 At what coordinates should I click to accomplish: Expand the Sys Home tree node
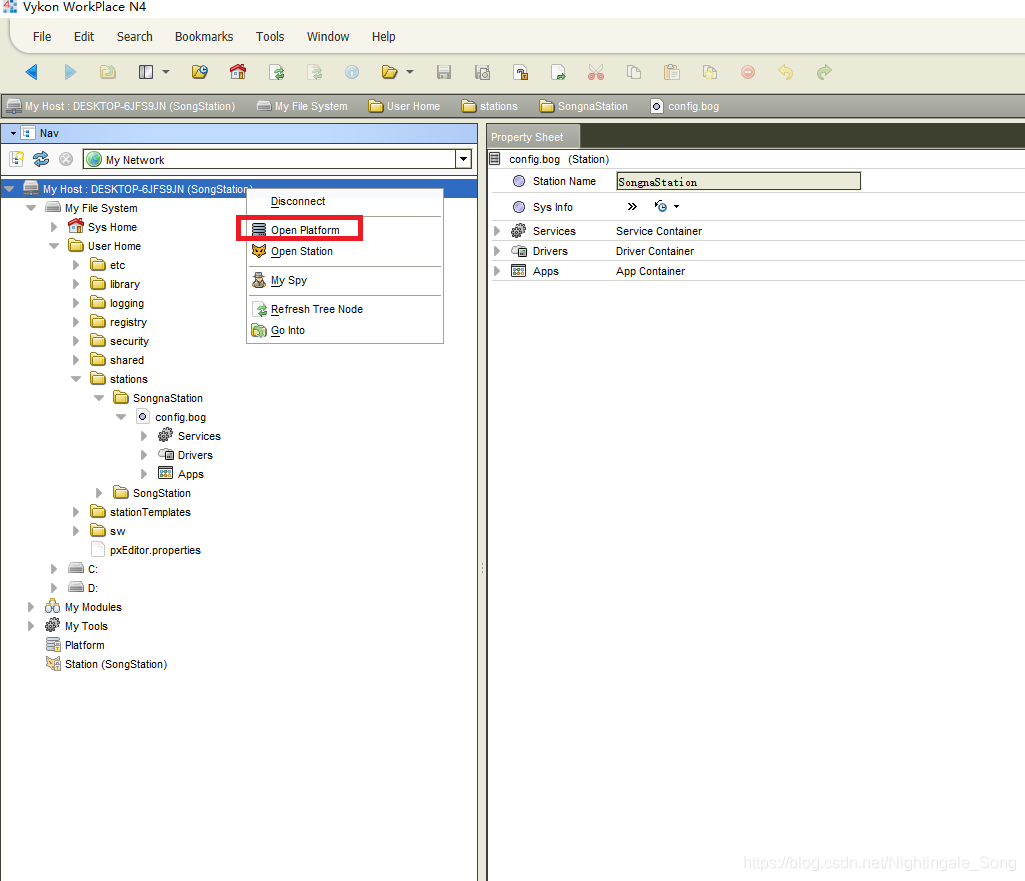pos(54,227)
